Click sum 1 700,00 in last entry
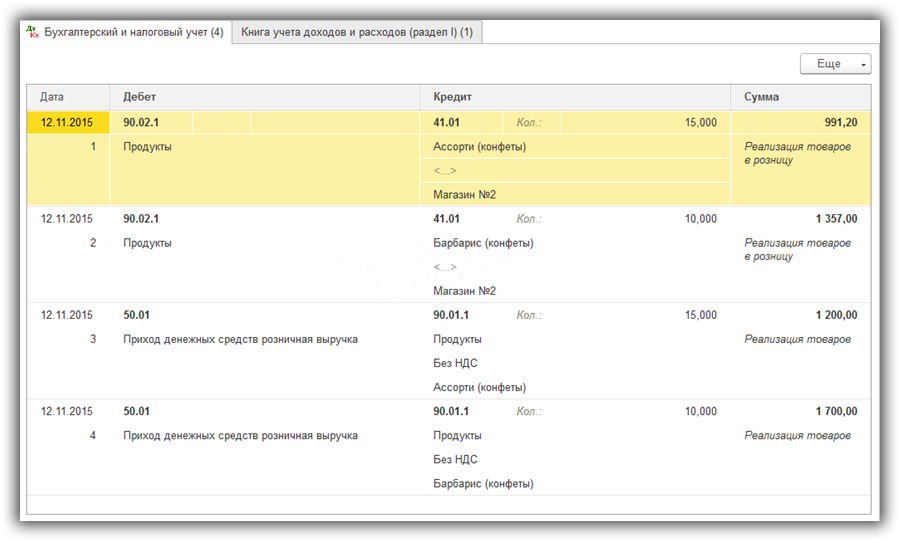This screenshot has height=541, width=900. [x=836, y=411]
